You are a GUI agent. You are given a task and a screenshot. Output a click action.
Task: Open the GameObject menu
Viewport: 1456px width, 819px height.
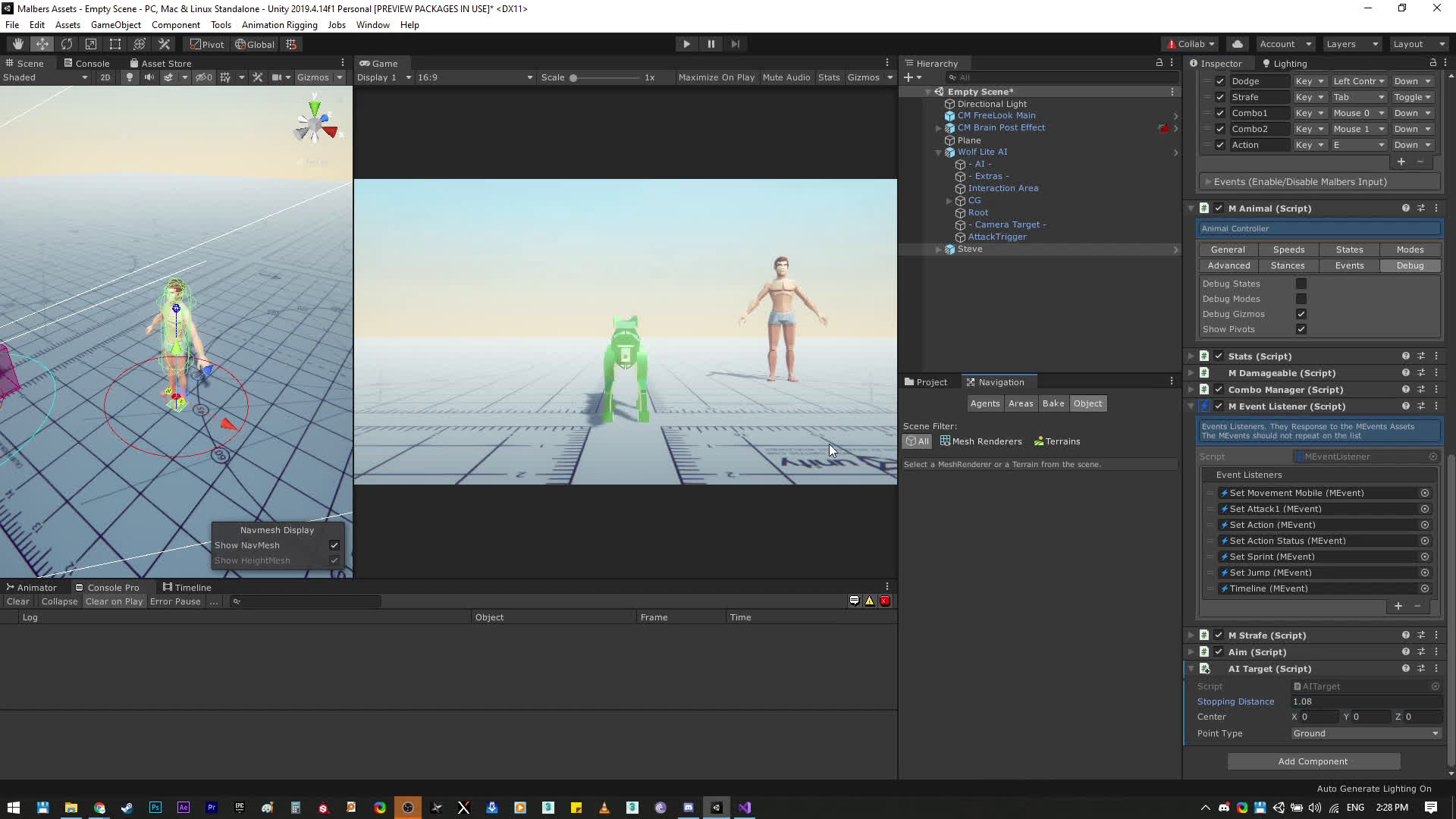(115, 25)
